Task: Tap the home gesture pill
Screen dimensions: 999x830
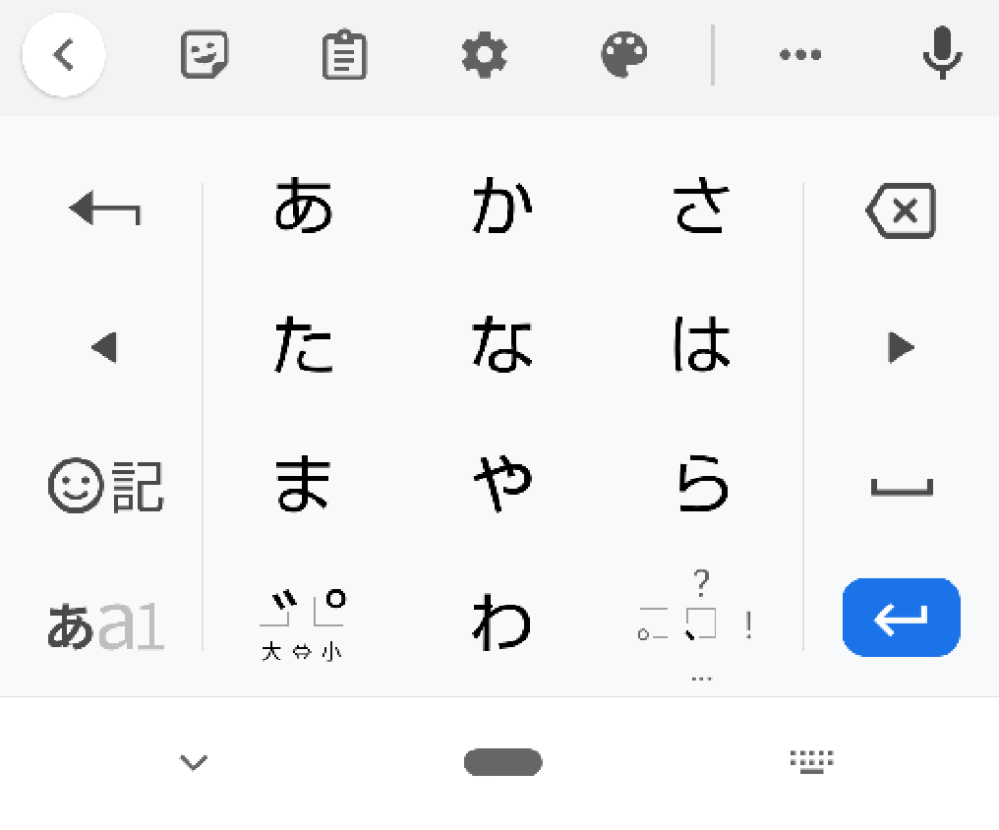Action: tap(503, 763)
